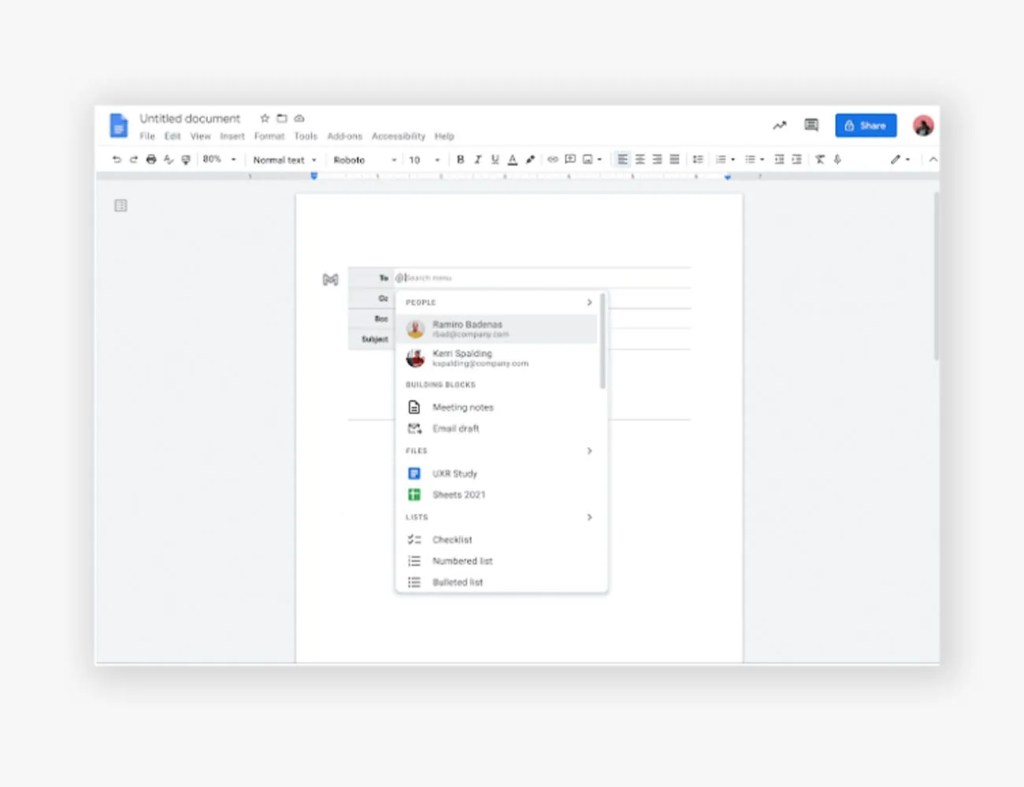Screen dimensions: 1024x787
Task: Toggle bold formatting
Action: coord(459,159)
